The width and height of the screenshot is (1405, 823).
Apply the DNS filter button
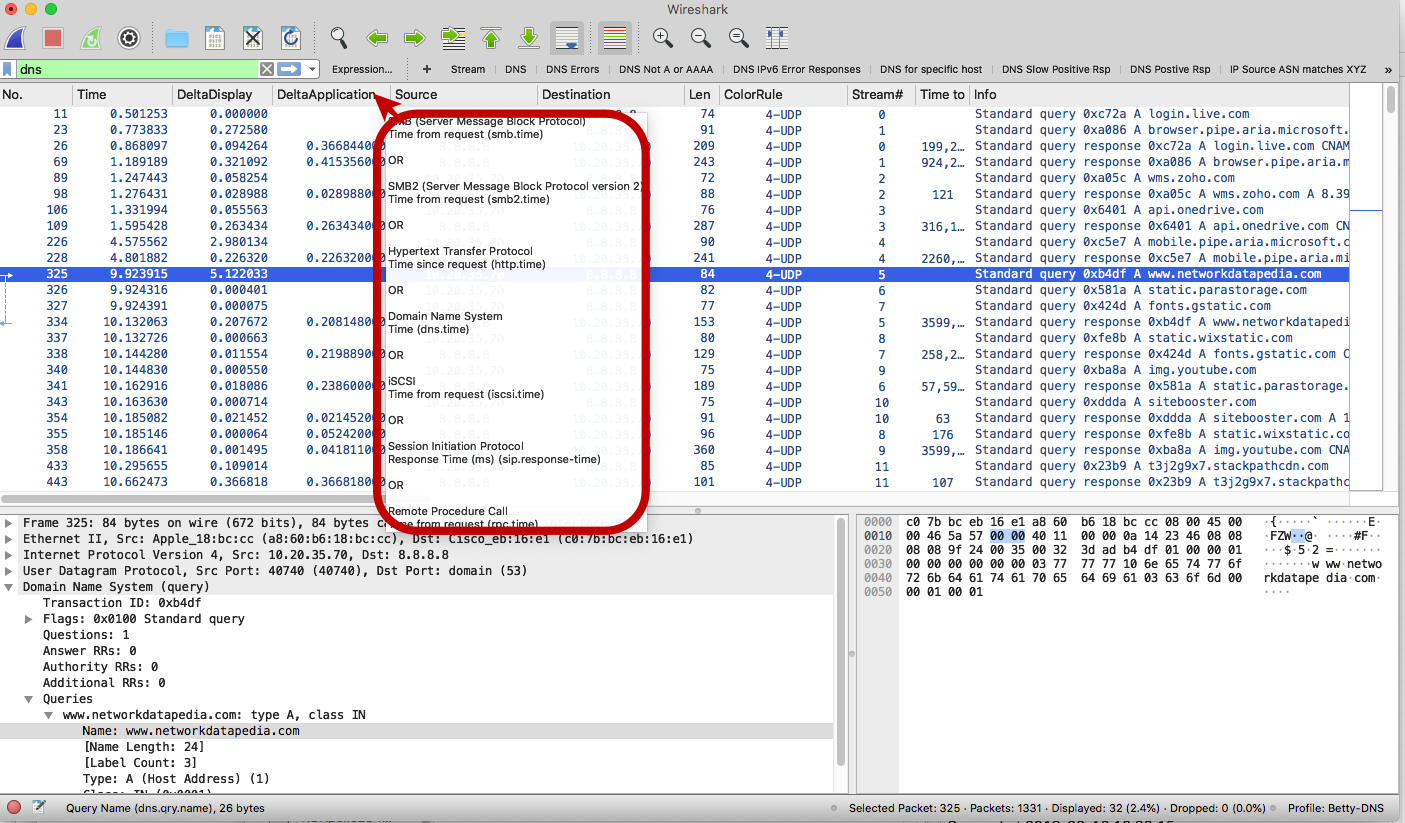(515, 69)
